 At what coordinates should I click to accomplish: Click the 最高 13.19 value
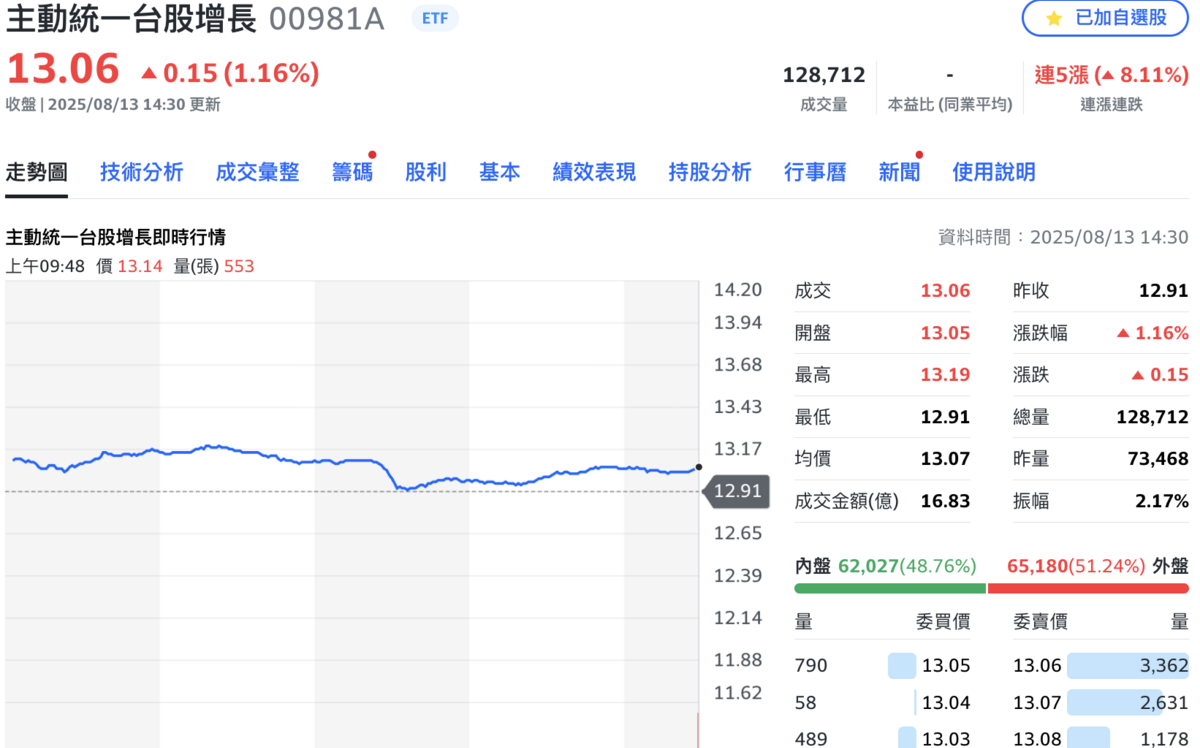click(945, 375)
